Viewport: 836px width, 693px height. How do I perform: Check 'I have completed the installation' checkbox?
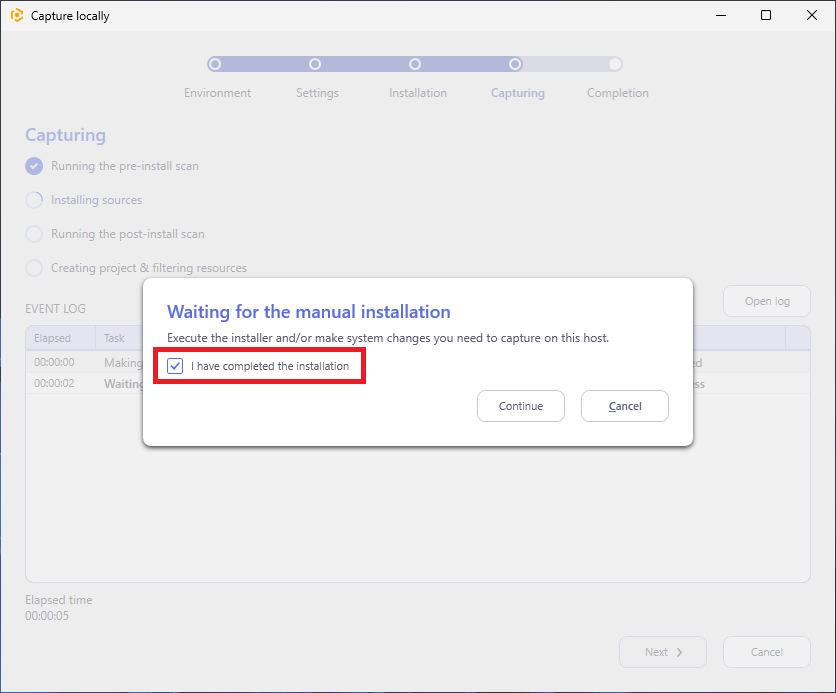175,366
